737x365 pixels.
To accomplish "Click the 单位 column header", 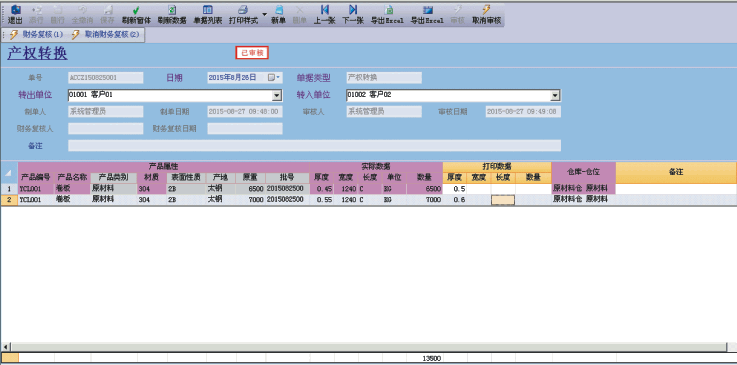I will [x=393, y=178].
